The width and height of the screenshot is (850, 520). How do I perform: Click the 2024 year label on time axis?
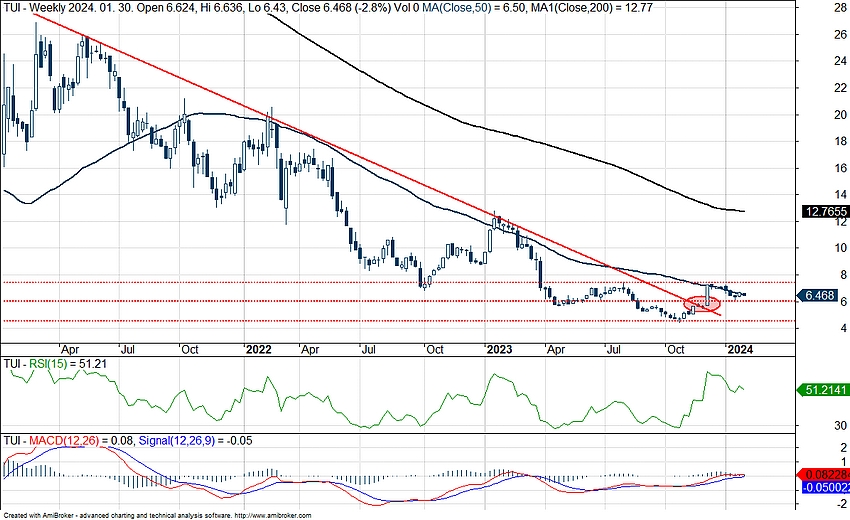740,349
